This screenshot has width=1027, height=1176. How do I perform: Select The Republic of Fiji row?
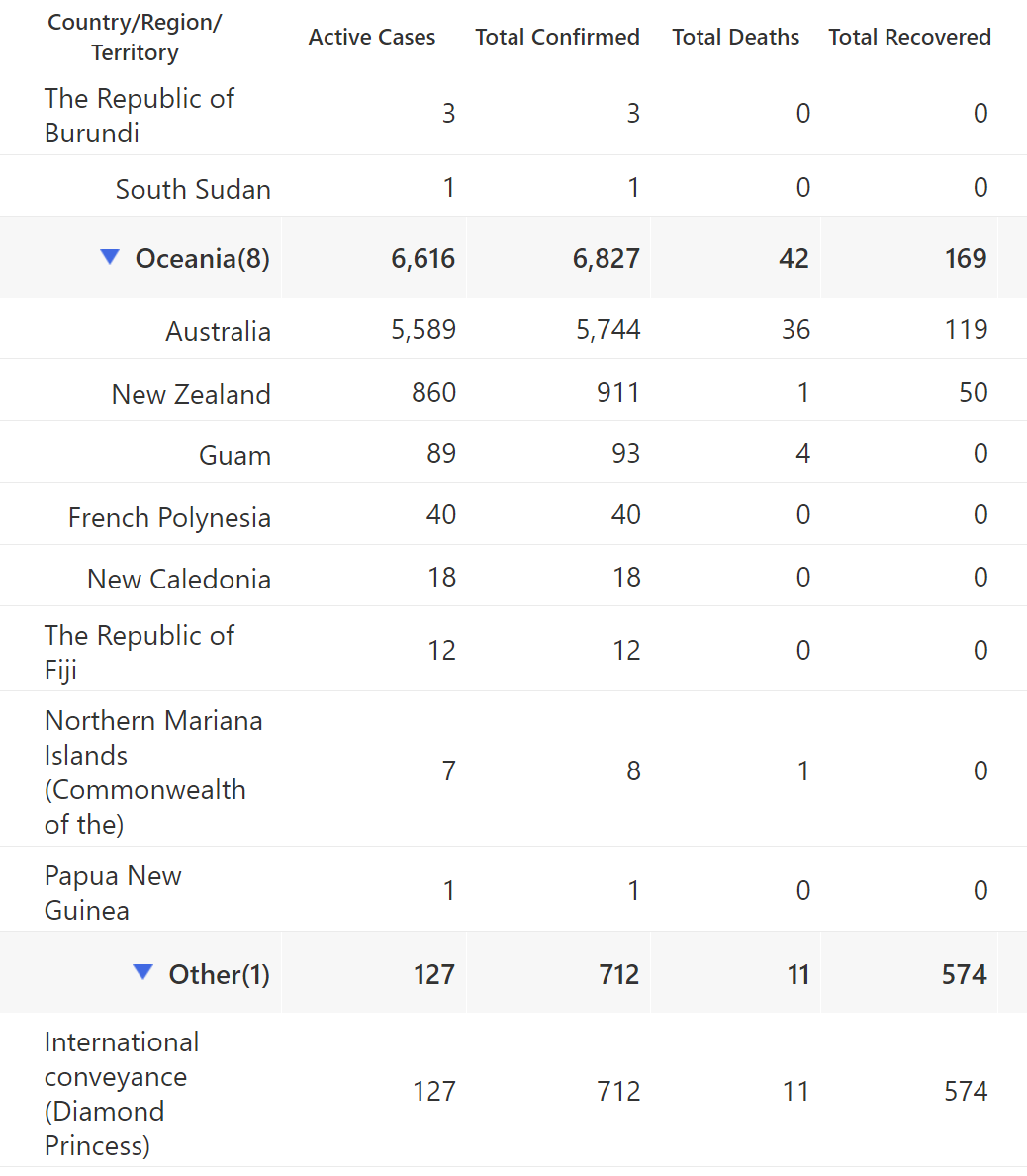pyautogui.click(x=513, y=649)
